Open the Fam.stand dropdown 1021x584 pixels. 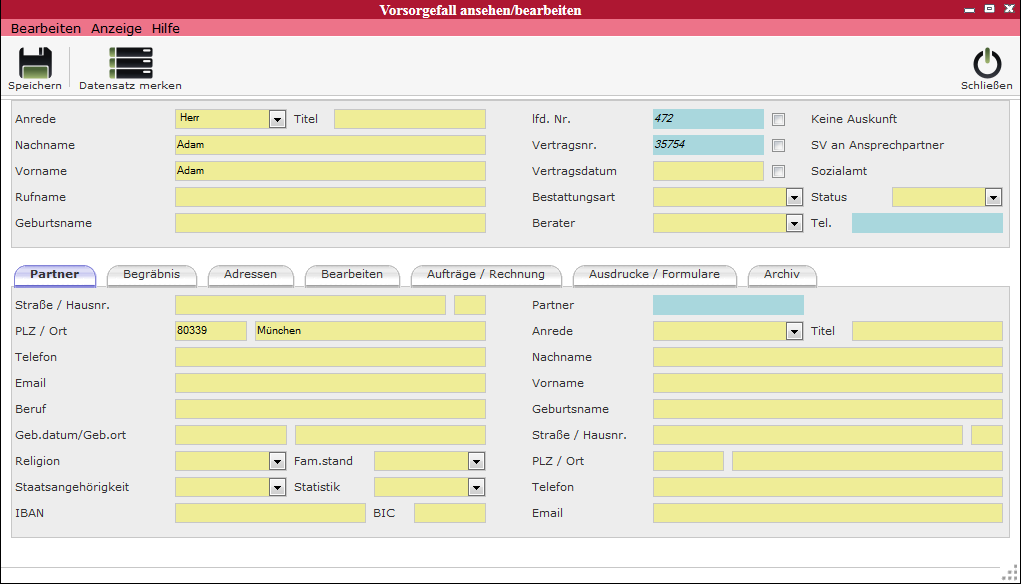[476, 461]
